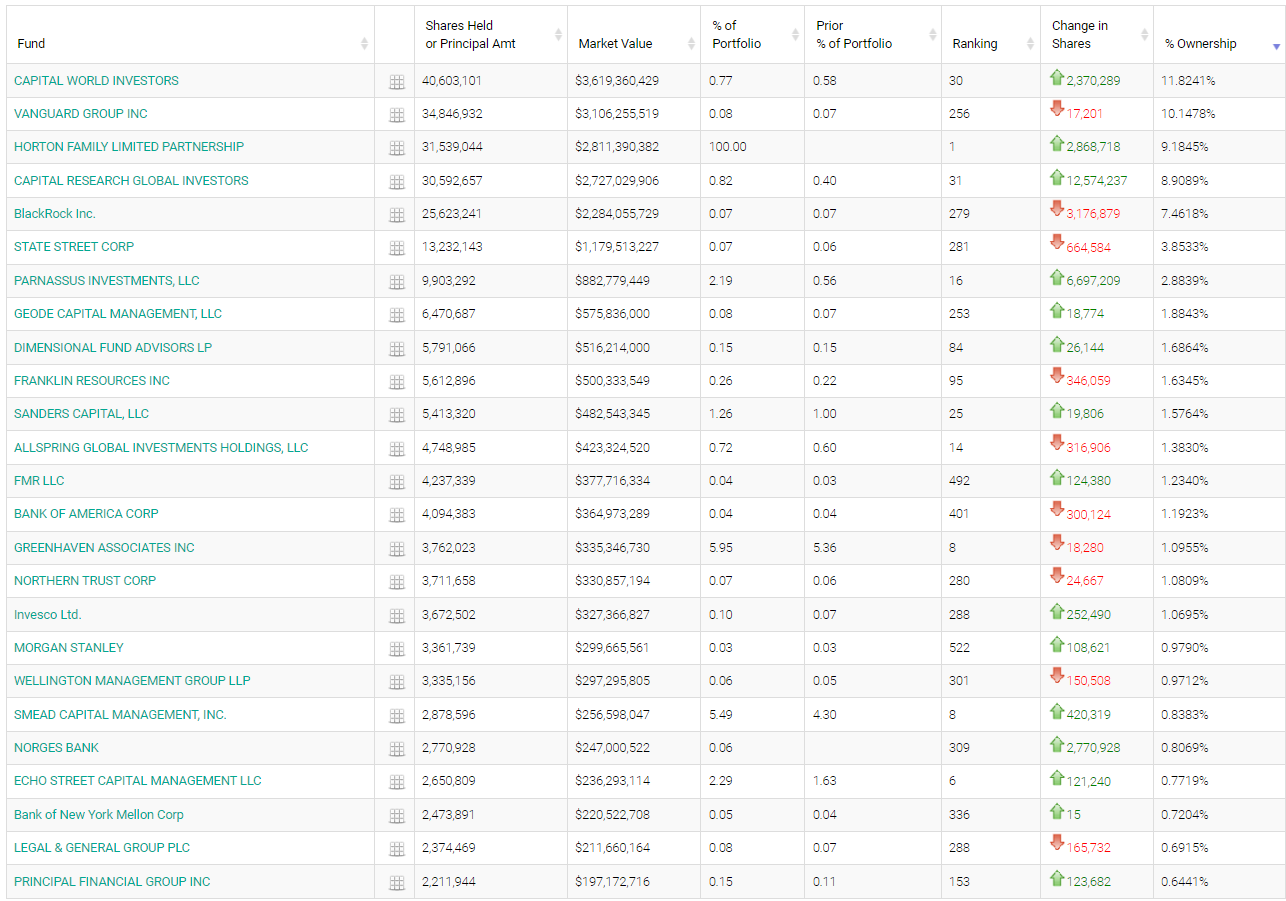Click grid icon in STATE STREET CORP row
This screenshot has height=901, width=1286.
(396, 248)
